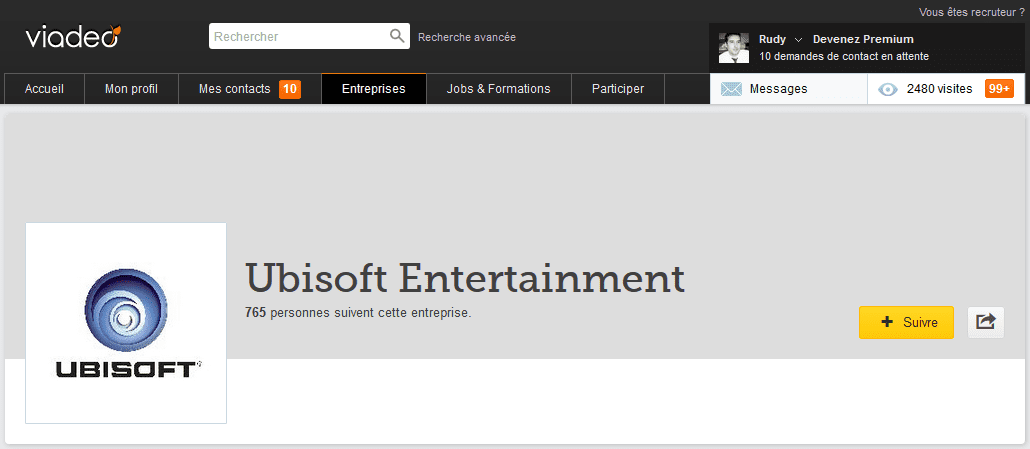Click the Messages envelope icon
Viewport: 1030px width, 449px height.
(x=730, y=89)
